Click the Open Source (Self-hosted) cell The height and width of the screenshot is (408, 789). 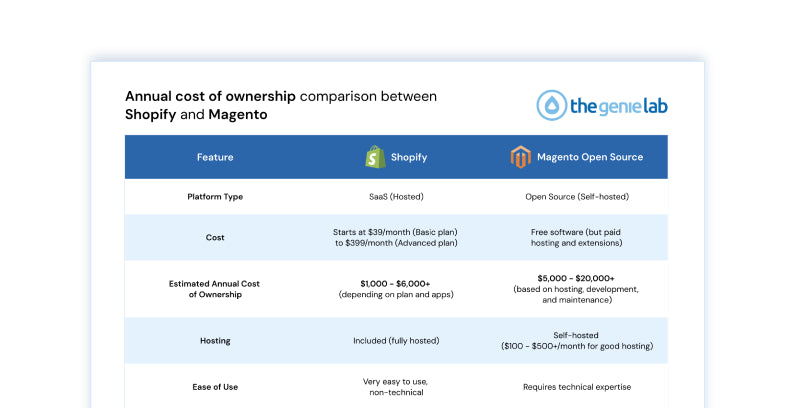click(x=577, y=196)
